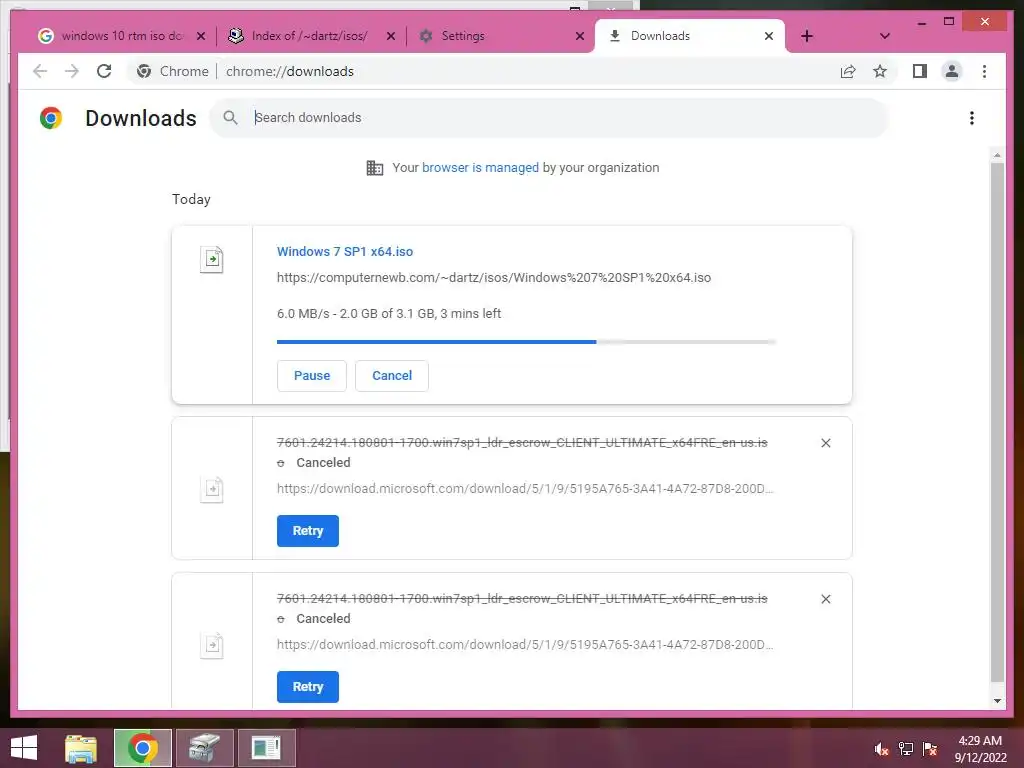This screenshot has width=1024, height=768.
Task: Retry the first canceled download
Action: [x=308, y=530]
